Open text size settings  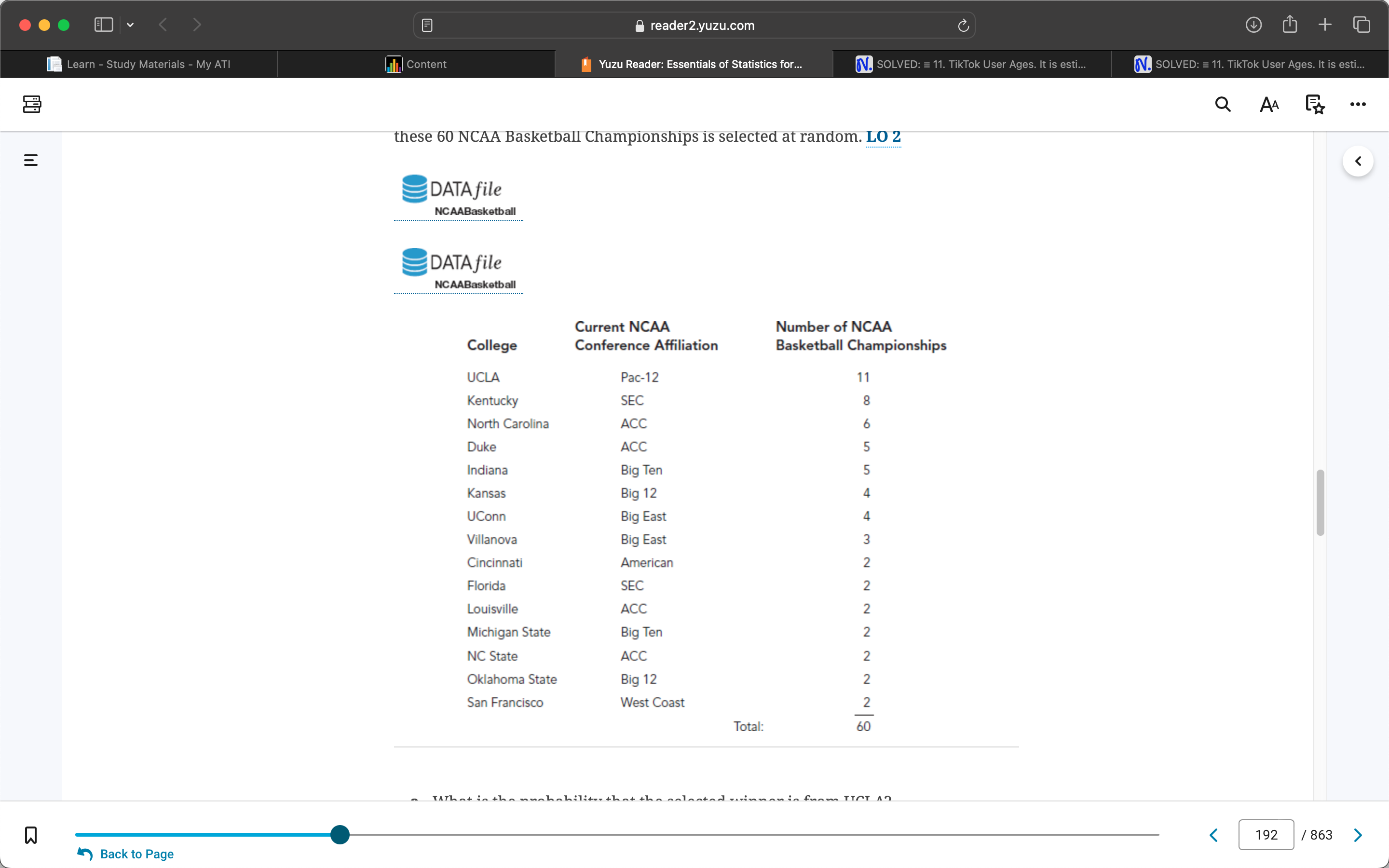pyautogui.click(x=1269, y=104)
